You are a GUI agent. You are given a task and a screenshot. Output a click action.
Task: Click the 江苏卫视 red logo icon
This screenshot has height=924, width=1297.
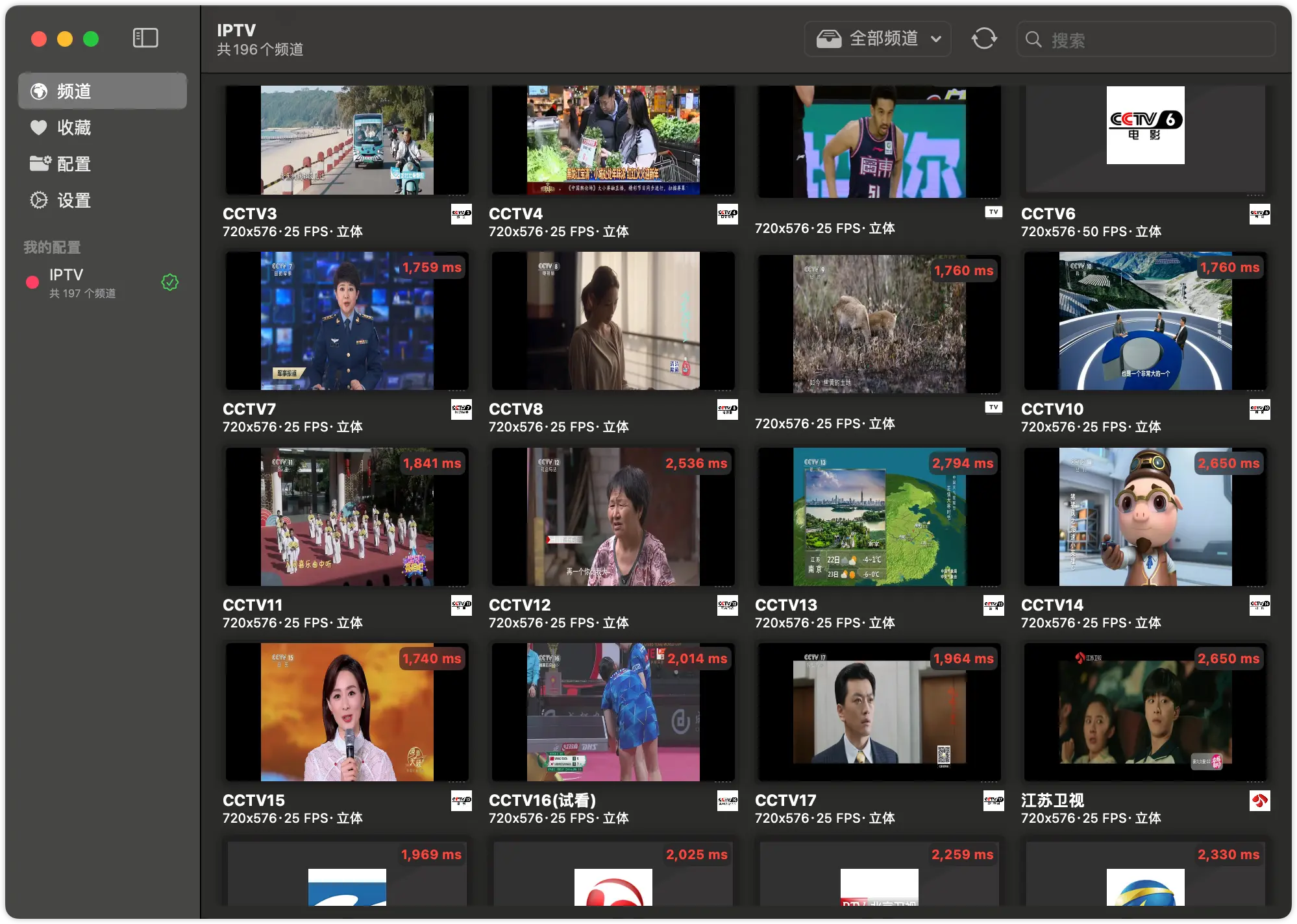coord(1260,801)
